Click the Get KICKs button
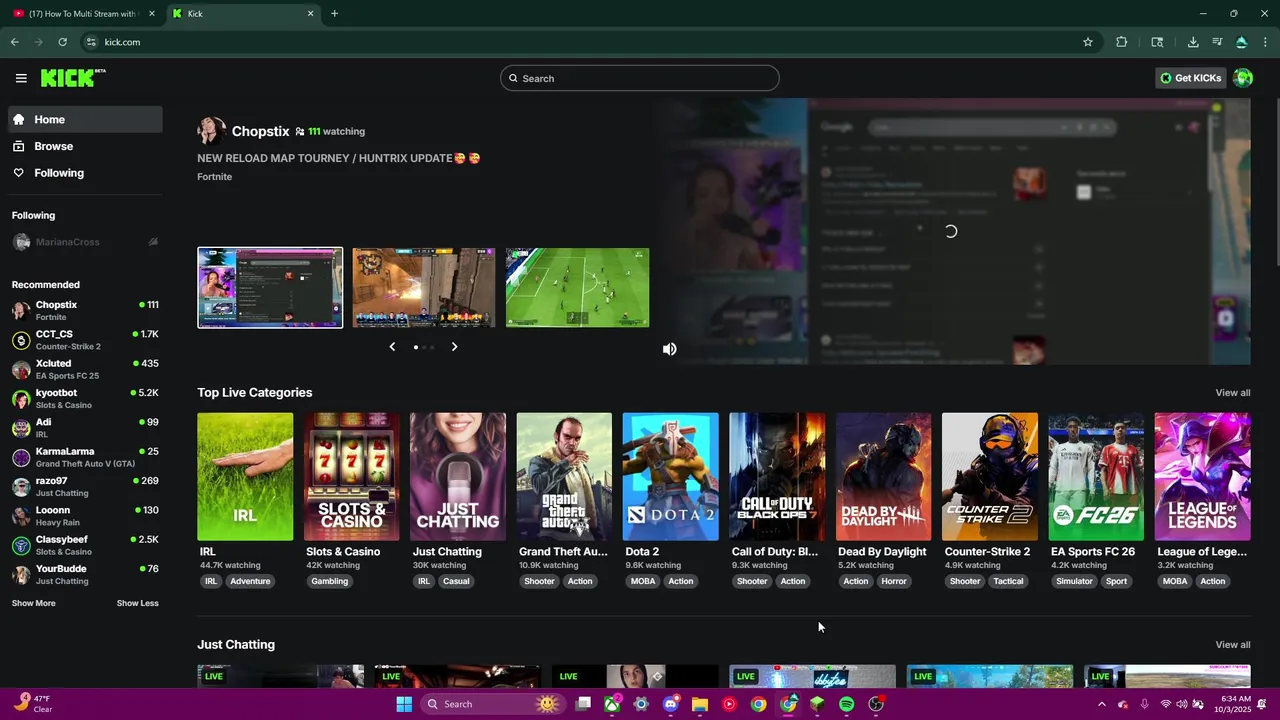This screenshot has height=720, width=1280. [1190, 78]
